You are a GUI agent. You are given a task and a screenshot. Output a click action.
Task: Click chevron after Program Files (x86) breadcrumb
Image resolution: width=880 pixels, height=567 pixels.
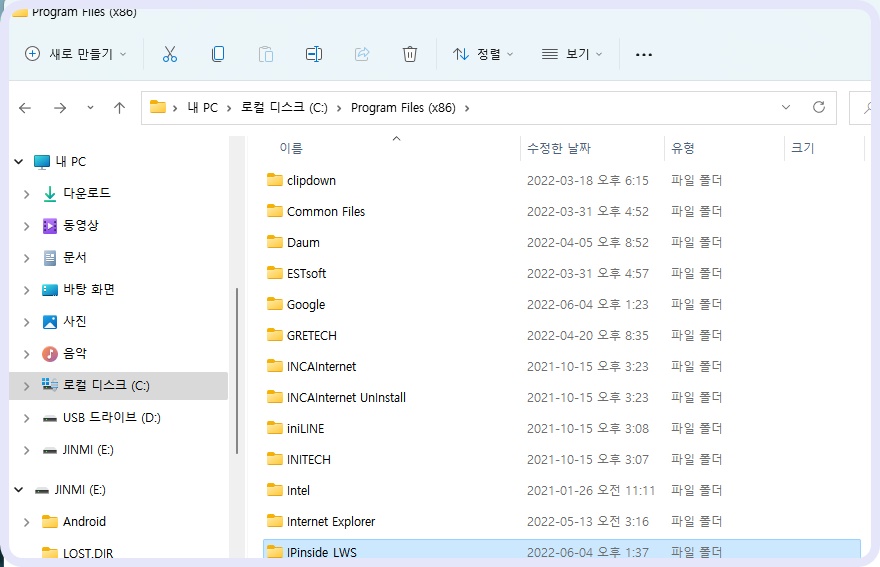[x=467, y=108]
